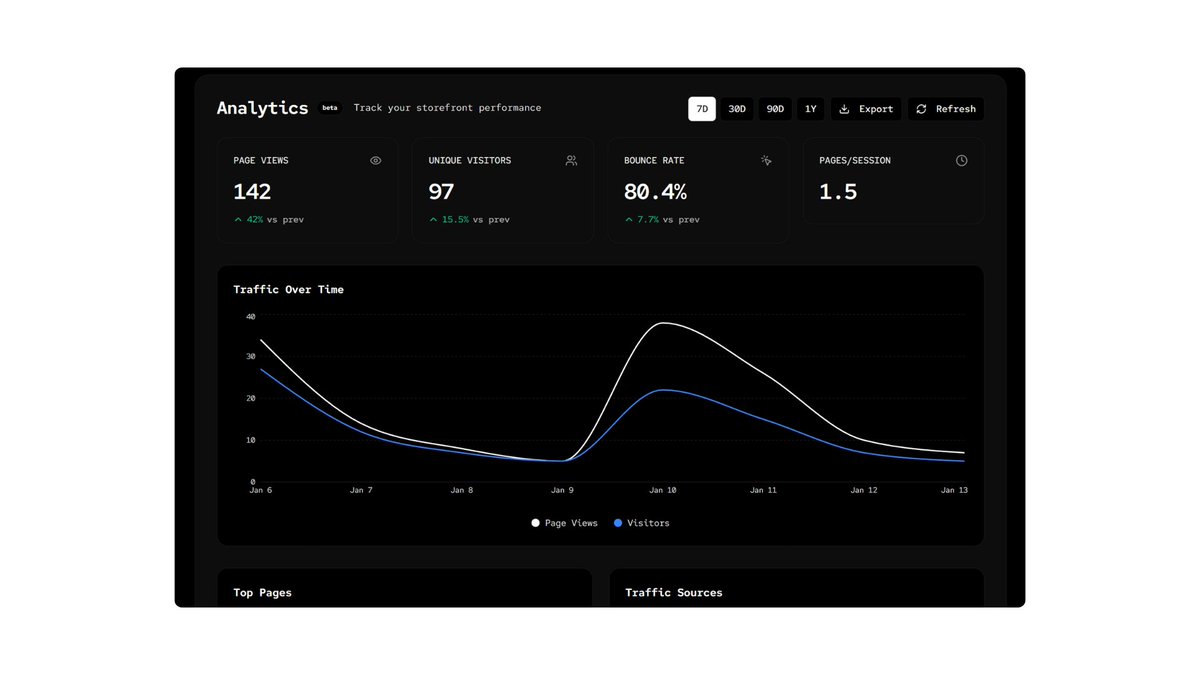Image resolution: width=1200 pixels, height=675 pixels.
Task: Click the green up arrow beside 15.5%
Action: [433, 219]
